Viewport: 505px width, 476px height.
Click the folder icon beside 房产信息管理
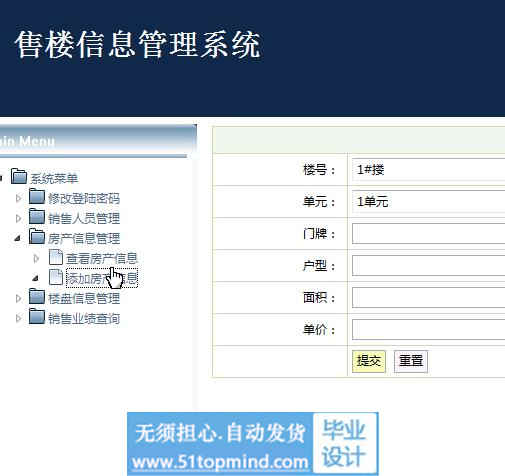37,236
